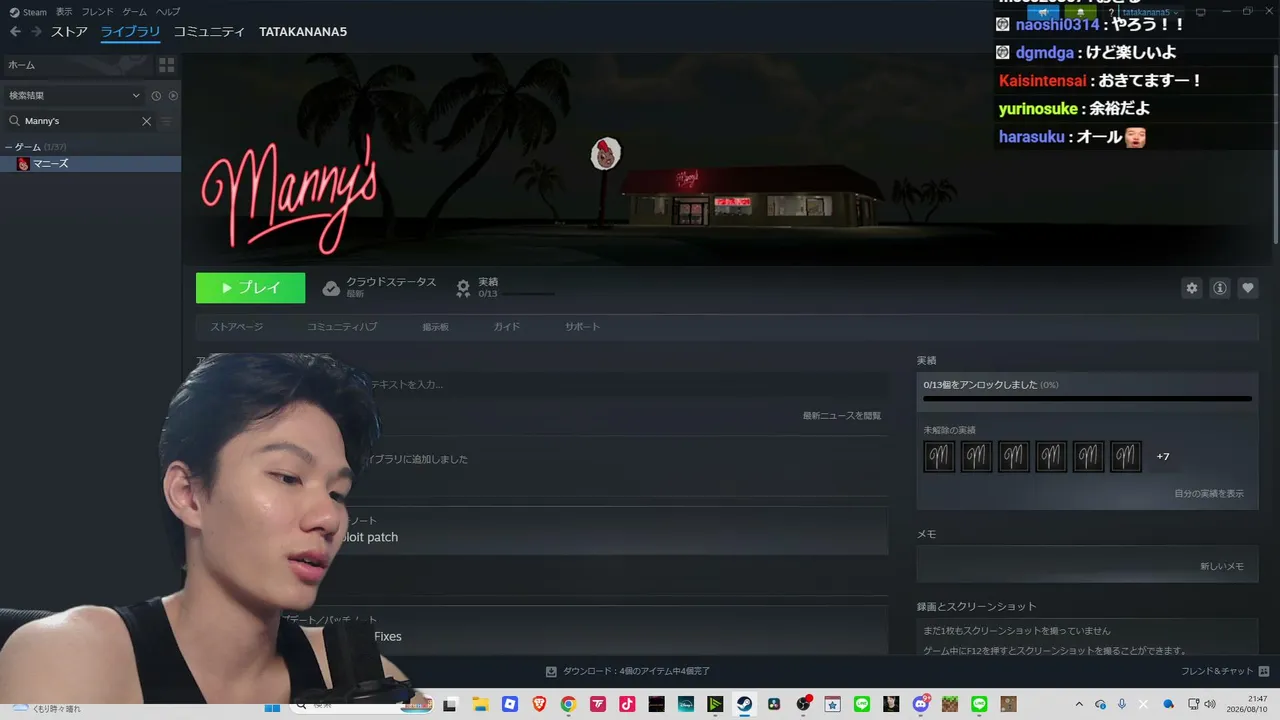This screenshot has height=720, width=1280.
Task: Open the コミュニティ tab
Action: pyautogui.click(x=209, y=32)
